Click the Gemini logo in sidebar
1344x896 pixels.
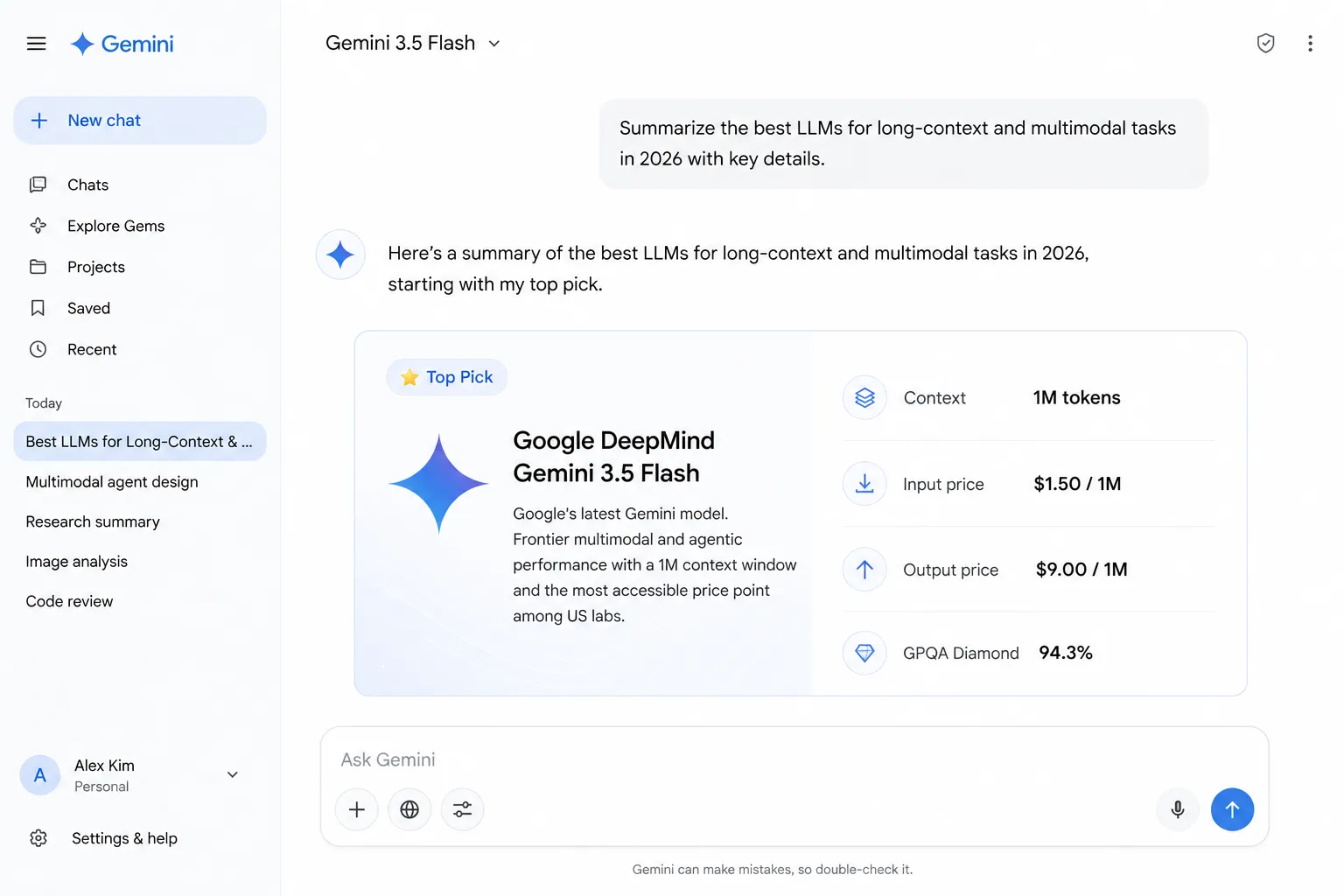(122, 44)
